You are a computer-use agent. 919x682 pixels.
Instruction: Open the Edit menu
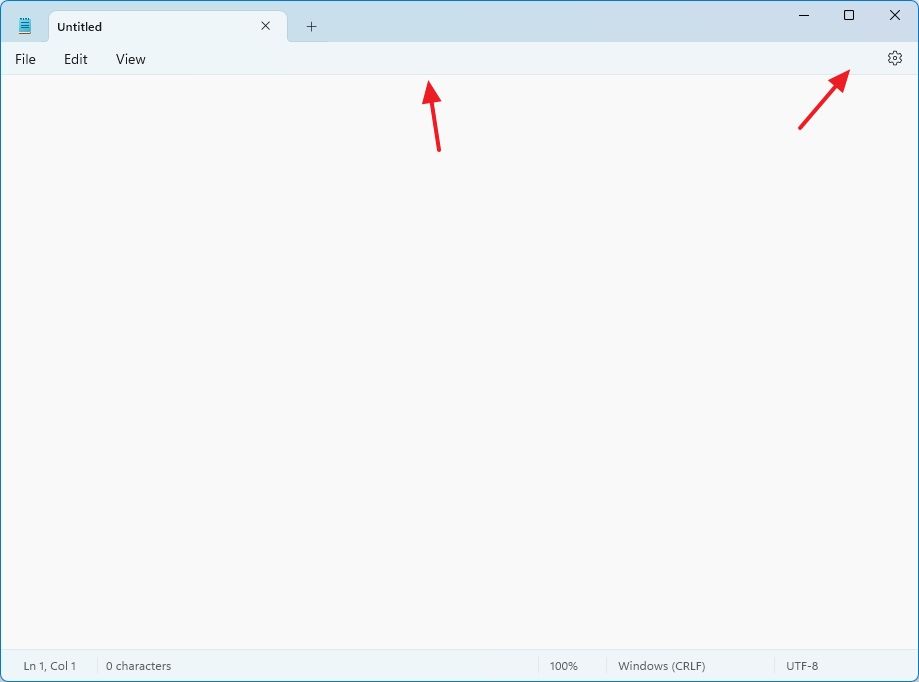(75, 59)
